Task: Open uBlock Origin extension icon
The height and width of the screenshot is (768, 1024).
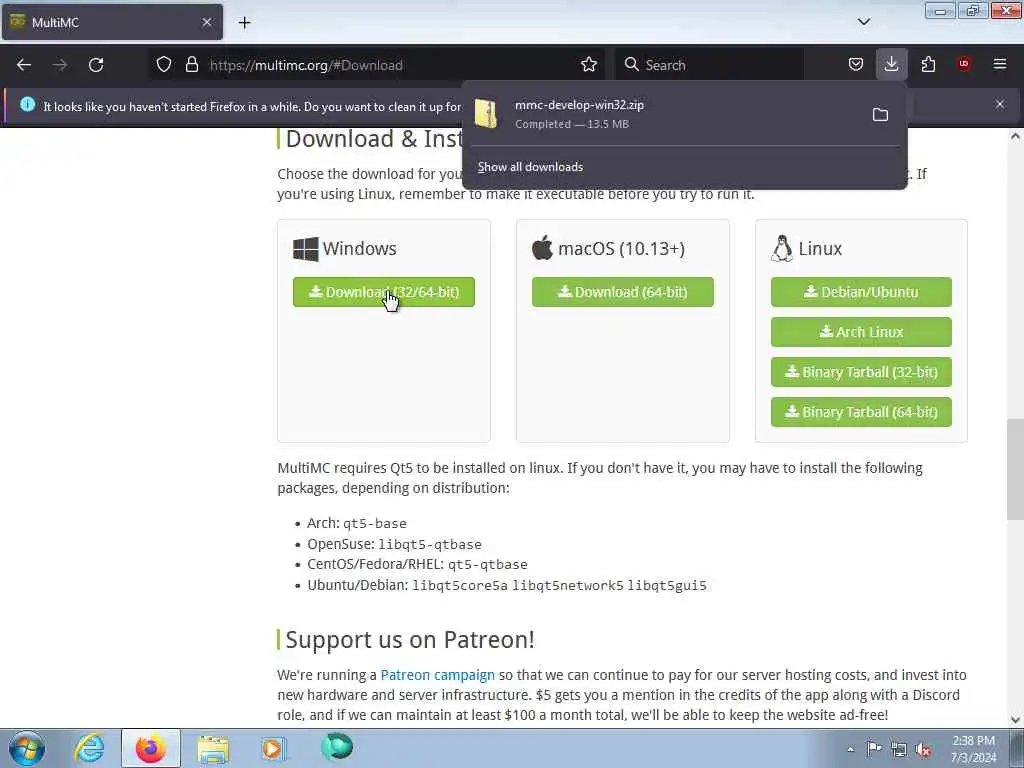Action: [x=964, y=64]
